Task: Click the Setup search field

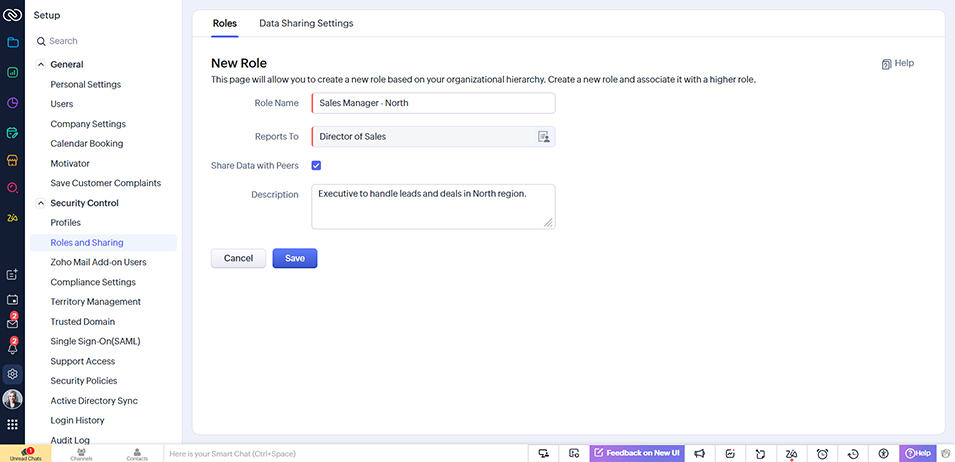Action: pyautogui.click(x=104, y=41)
